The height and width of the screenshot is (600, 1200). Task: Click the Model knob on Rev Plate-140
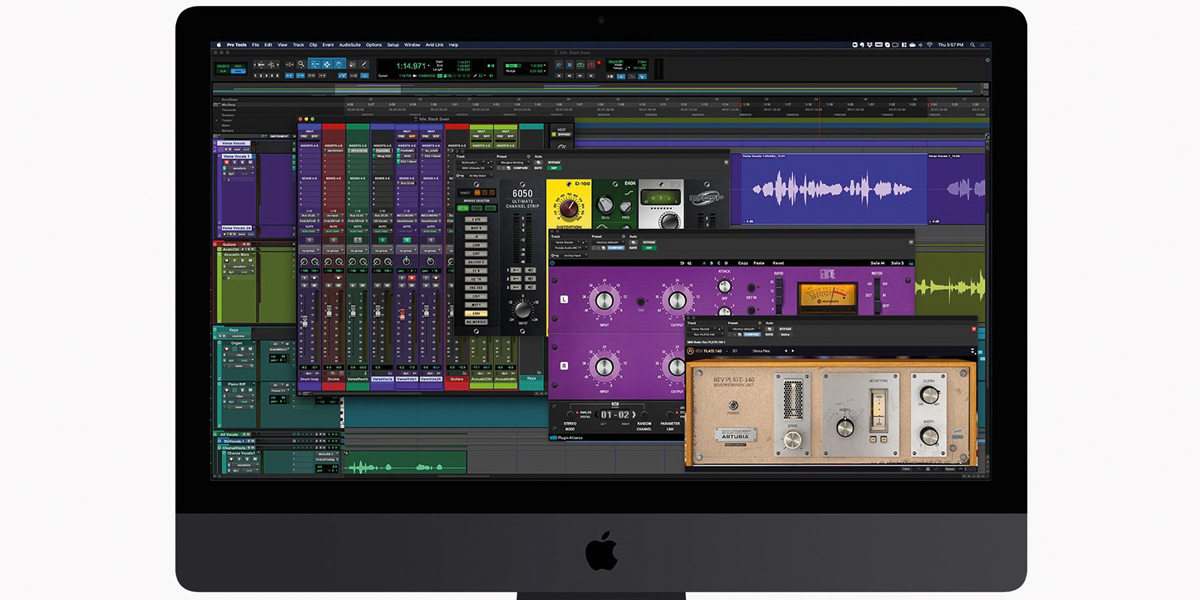(x=845, y=428)
